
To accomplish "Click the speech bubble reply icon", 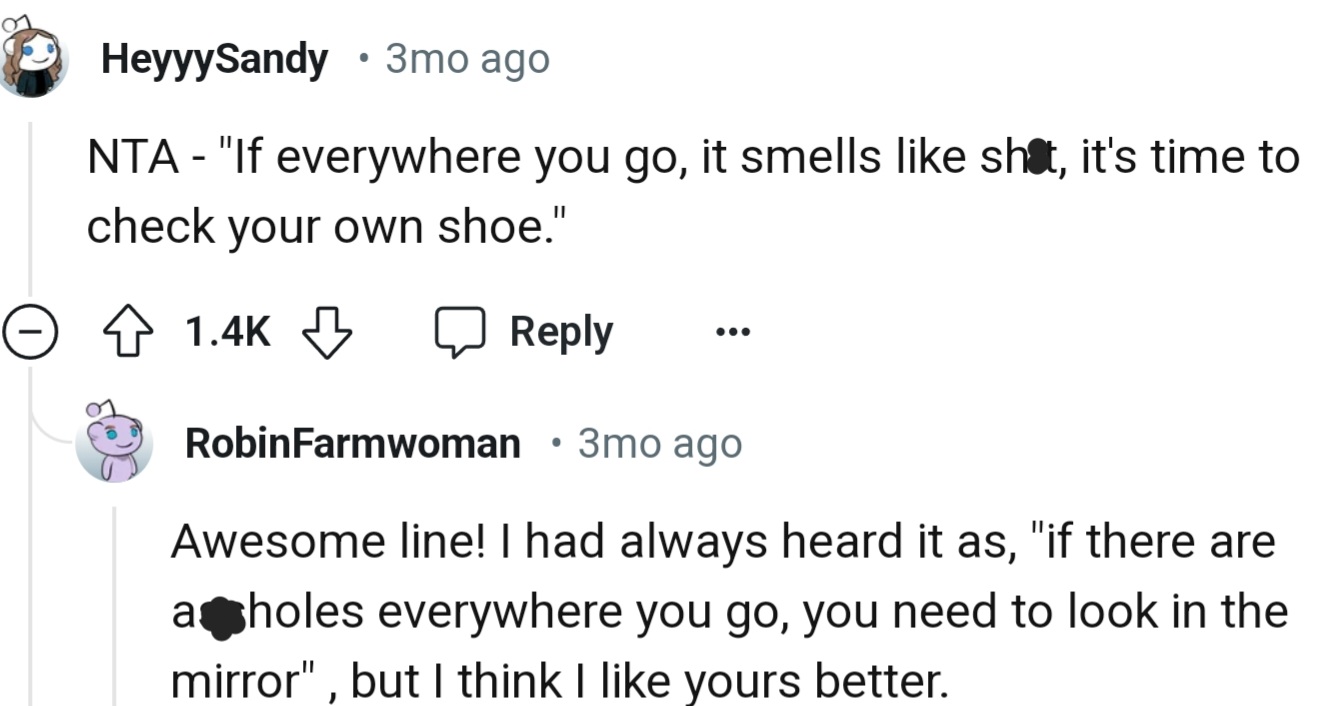I will 460,332.
